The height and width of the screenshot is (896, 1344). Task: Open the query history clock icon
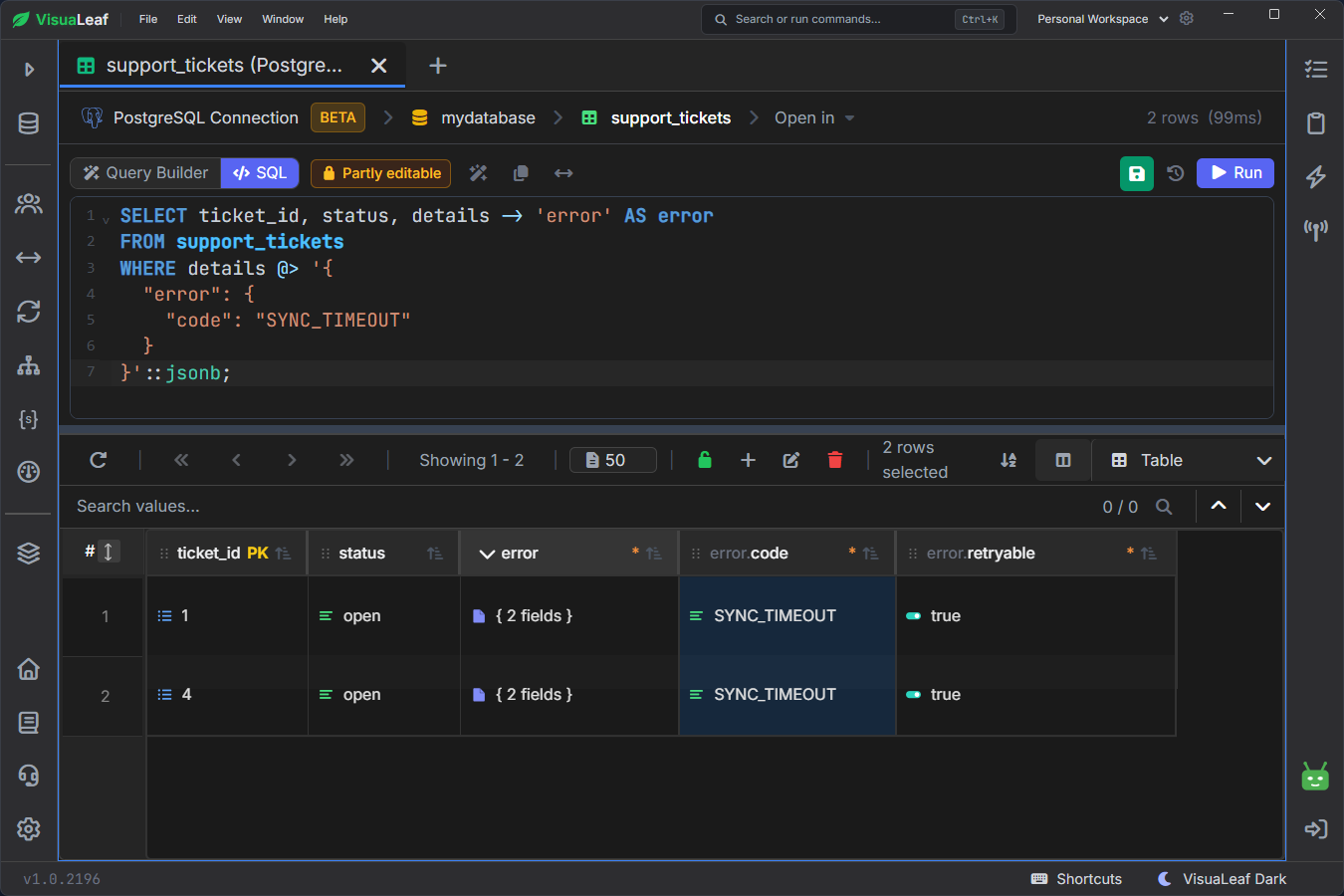[1176, 173]
